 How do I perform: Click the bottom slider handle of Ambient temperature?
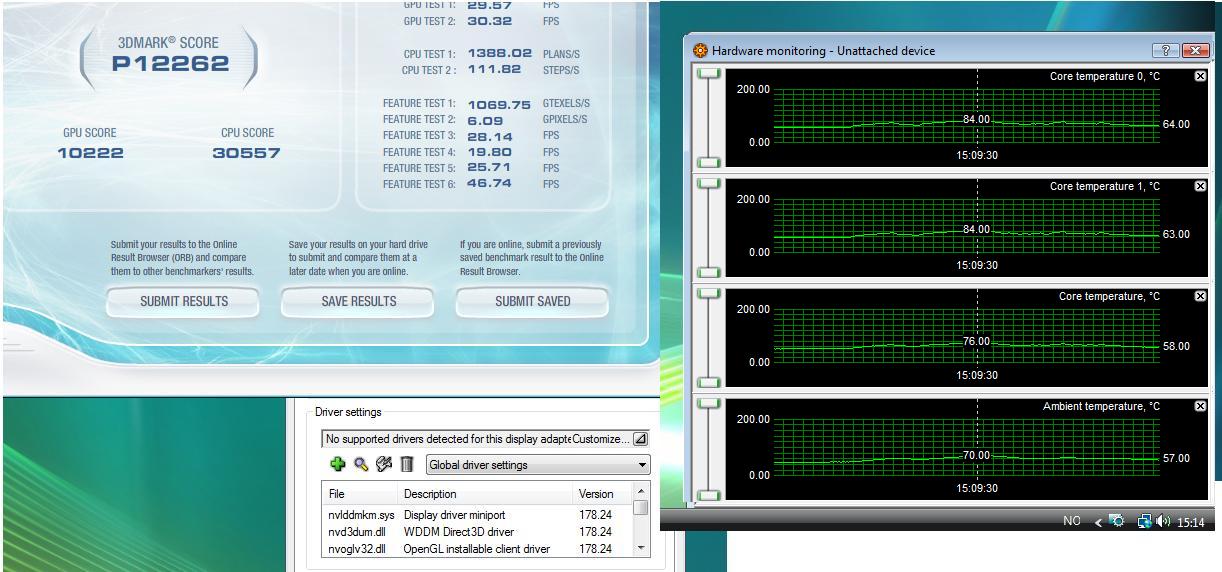pos(708,494)
